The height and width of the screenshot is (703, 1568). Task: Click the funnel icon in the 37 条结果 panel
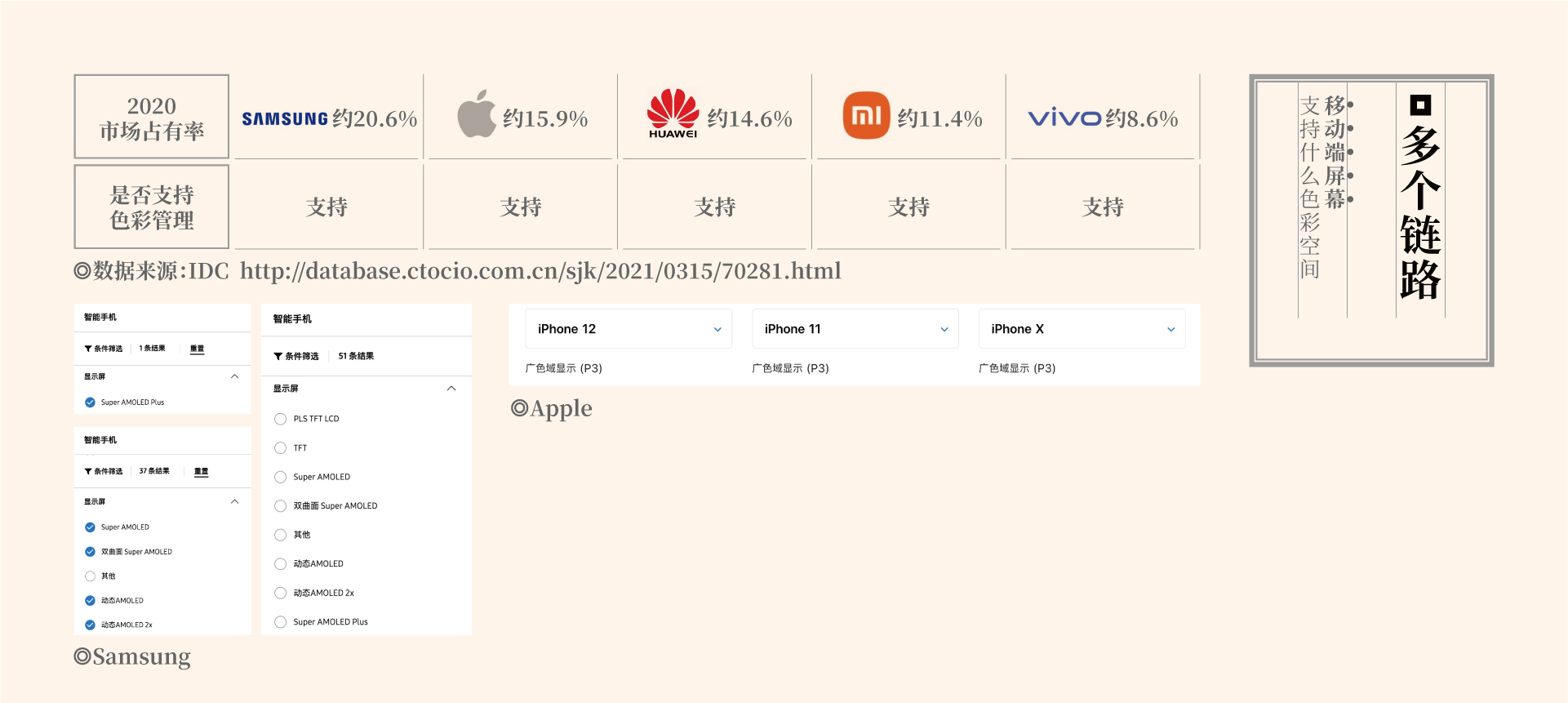click(x=88, y=471)
